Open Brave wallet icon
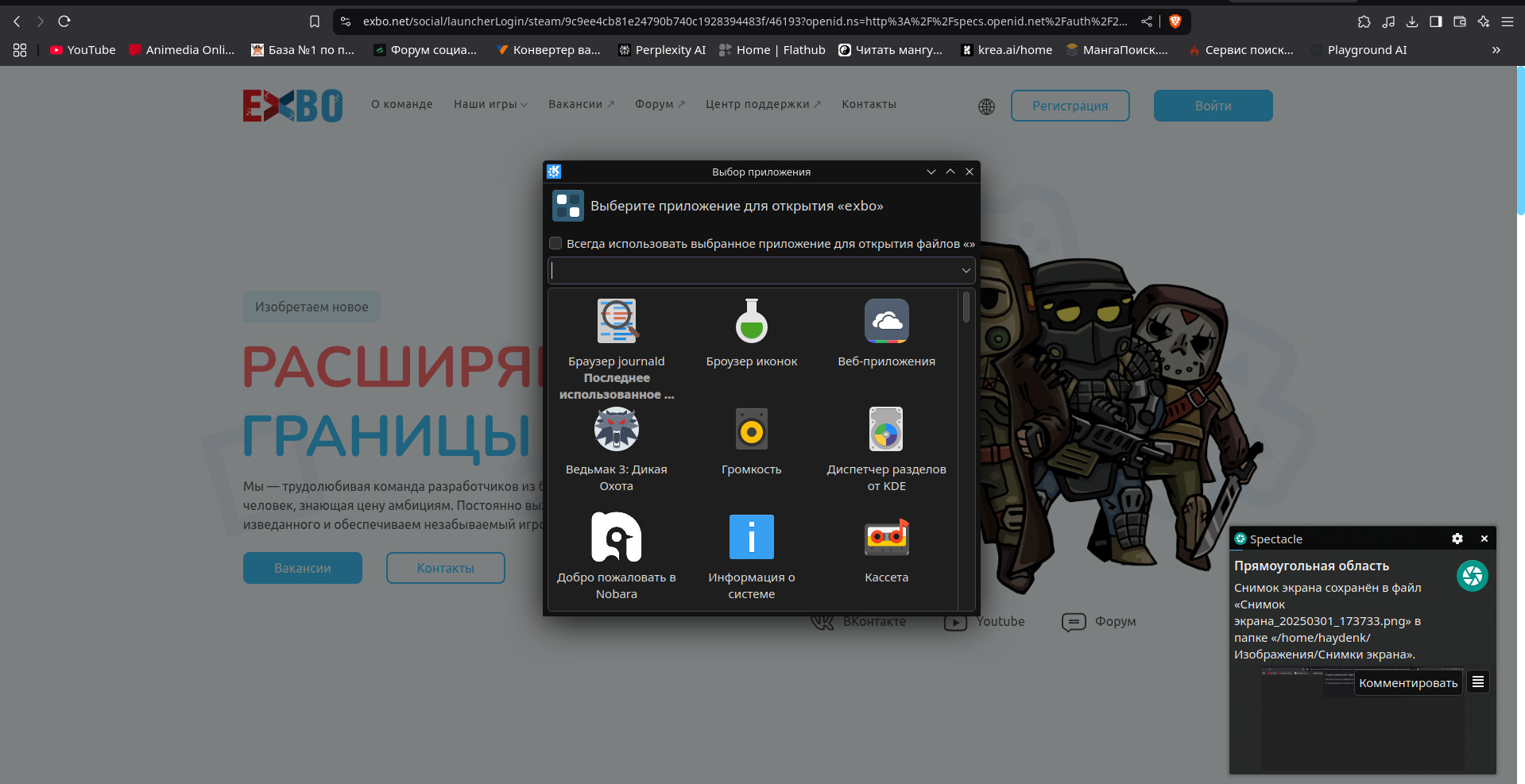The height and width of the screenshot is (784, 1525). 1459,21
